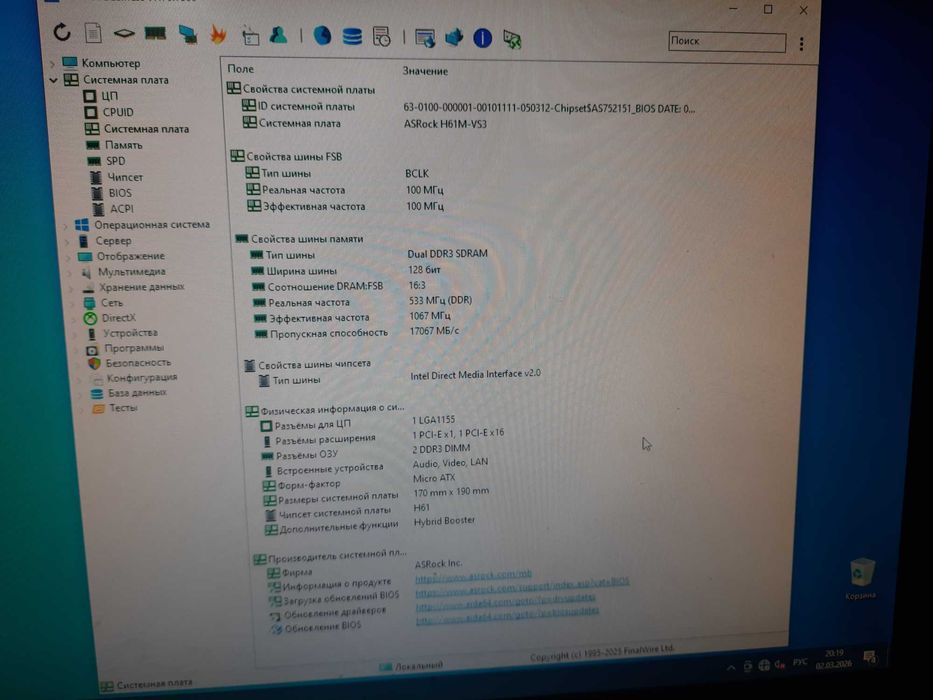Open the Обновление BIOS link
The height and width of the screenshot is (700, 933).
click(x=508, y=615)
